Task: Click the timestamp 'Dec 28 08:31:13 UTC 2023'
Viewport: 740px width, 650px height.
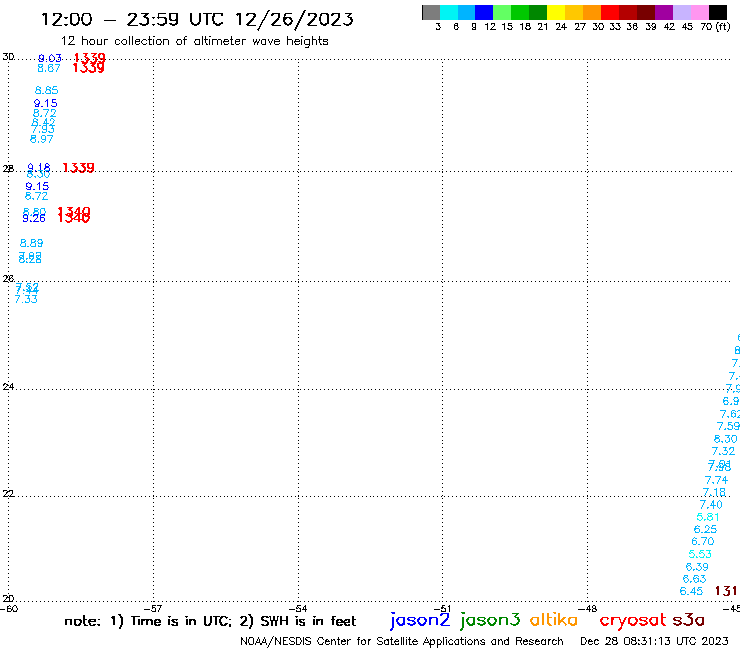Action: [x=654, y=641]
